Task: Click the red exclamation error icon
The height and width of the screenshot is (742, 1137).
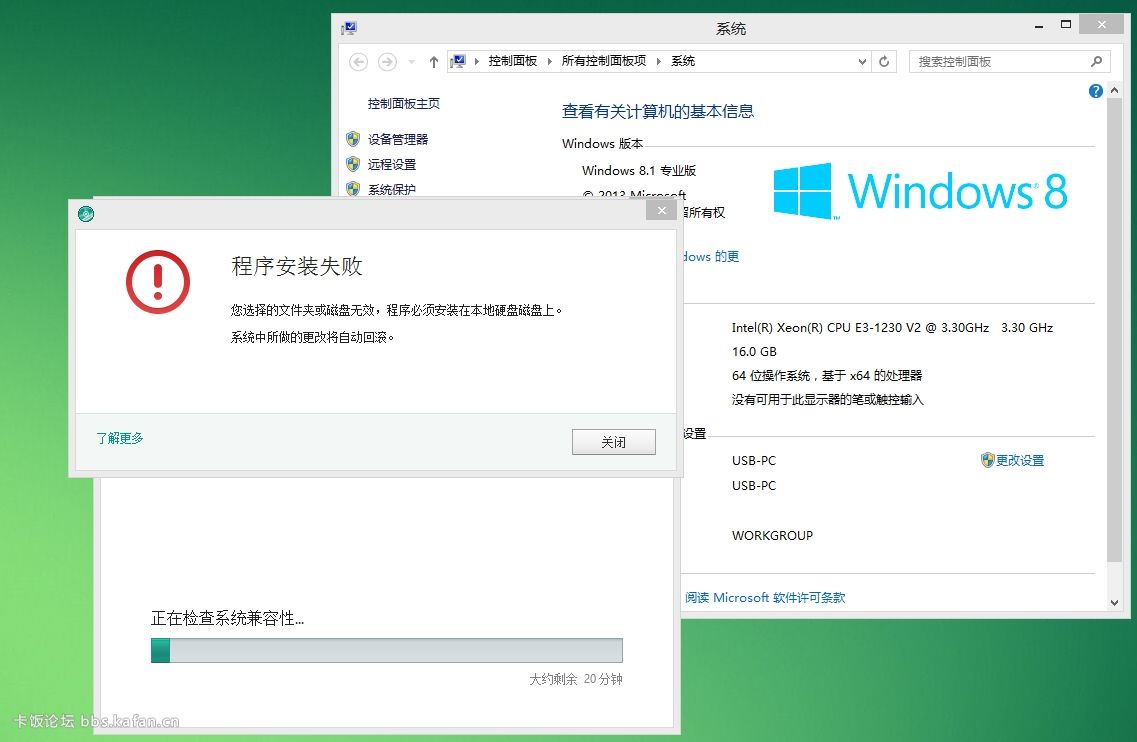Action: (x=158, y=281)
